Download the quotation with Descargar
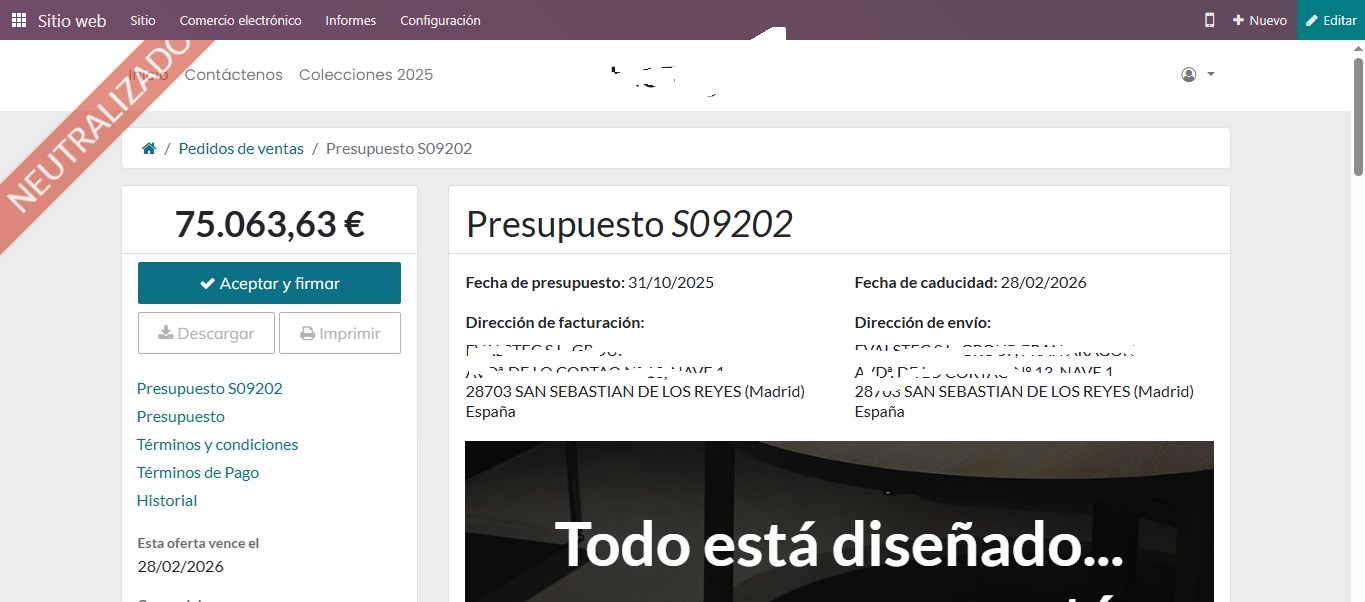The width and height of the screenshot is (1365, 602). pos(206,333)
